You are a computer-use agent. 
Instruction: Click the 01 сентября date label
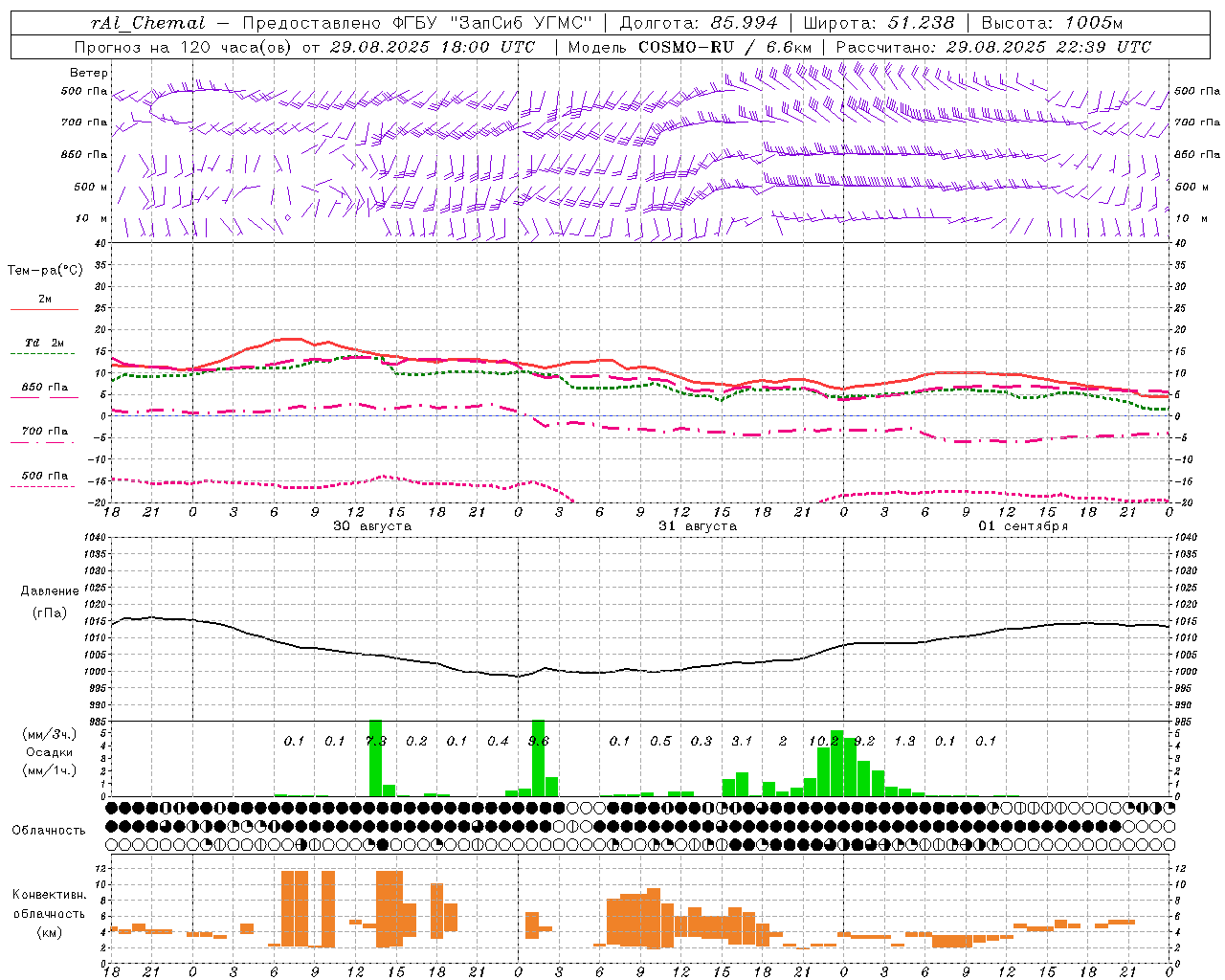[1023, 526]
